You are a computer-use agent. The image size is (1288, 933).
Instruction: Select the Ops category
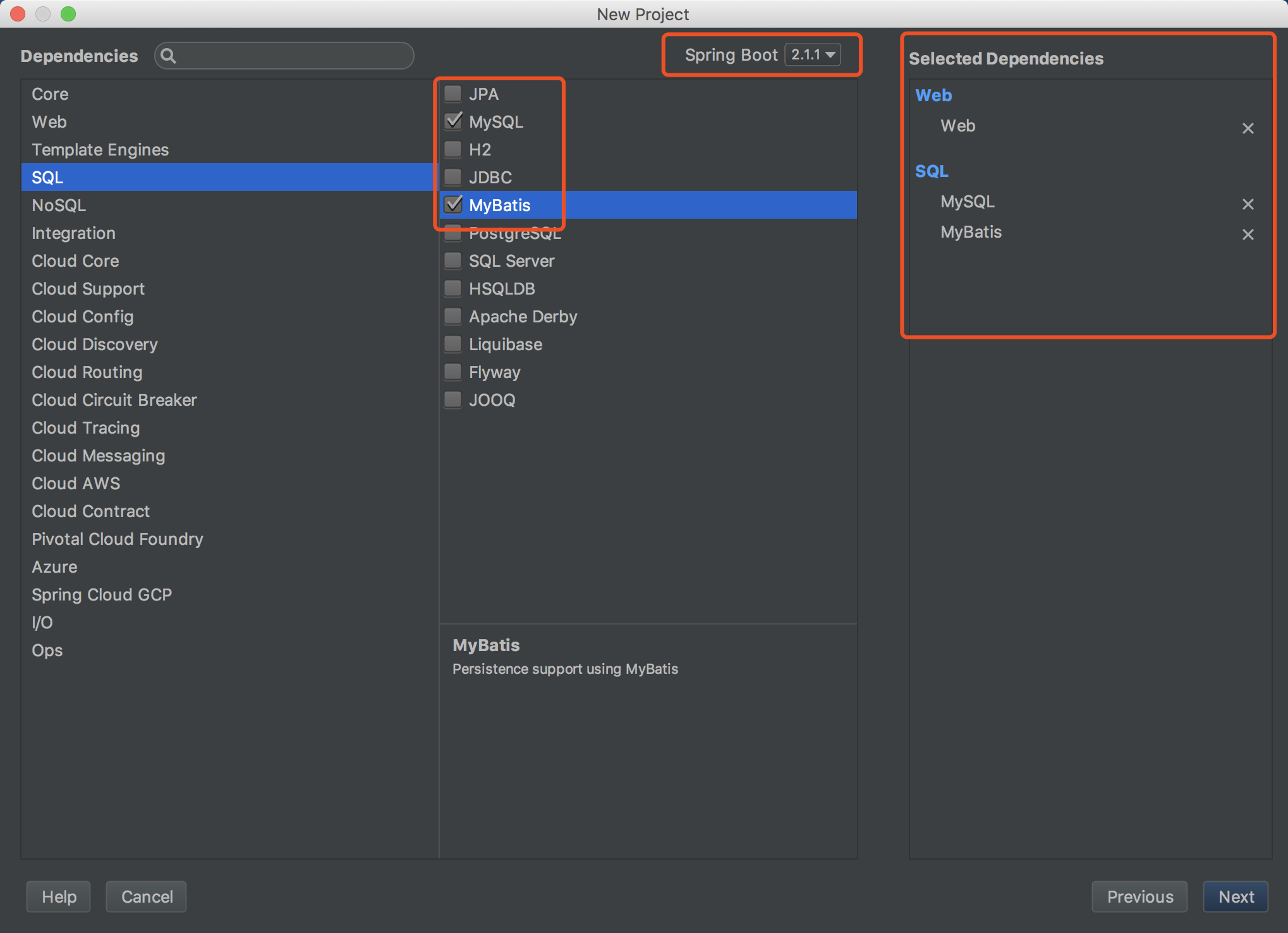pos(47,650)
